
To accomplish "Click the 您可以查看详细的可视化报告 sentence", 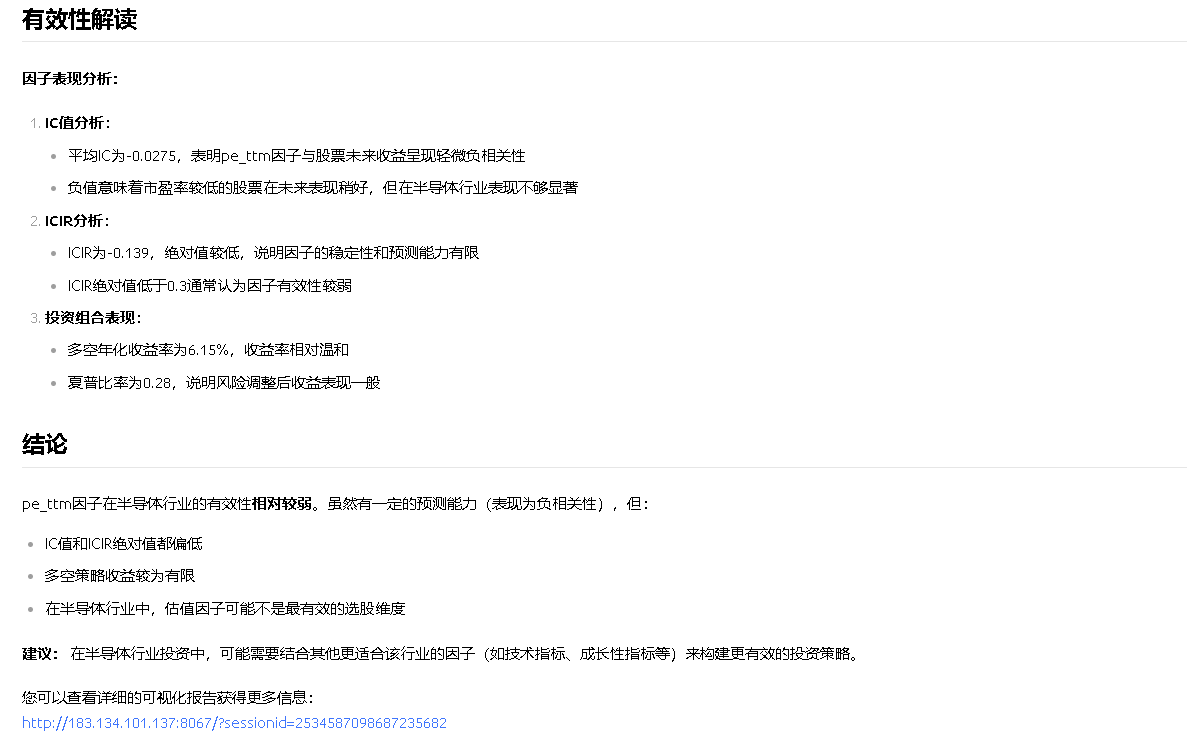I will [x=168, y=698].
